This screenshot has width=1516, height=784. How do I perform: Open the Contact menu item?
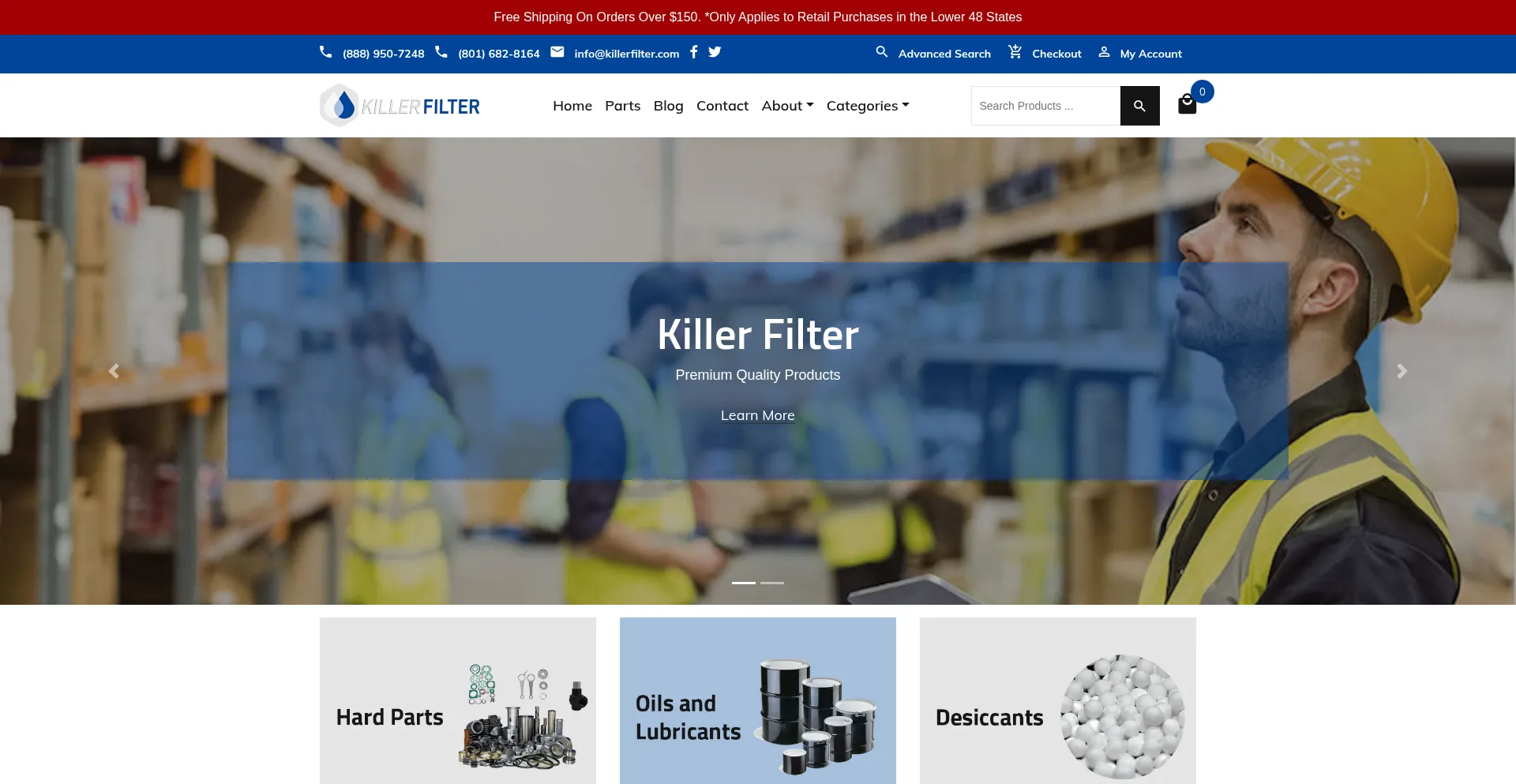click(722, 106)
